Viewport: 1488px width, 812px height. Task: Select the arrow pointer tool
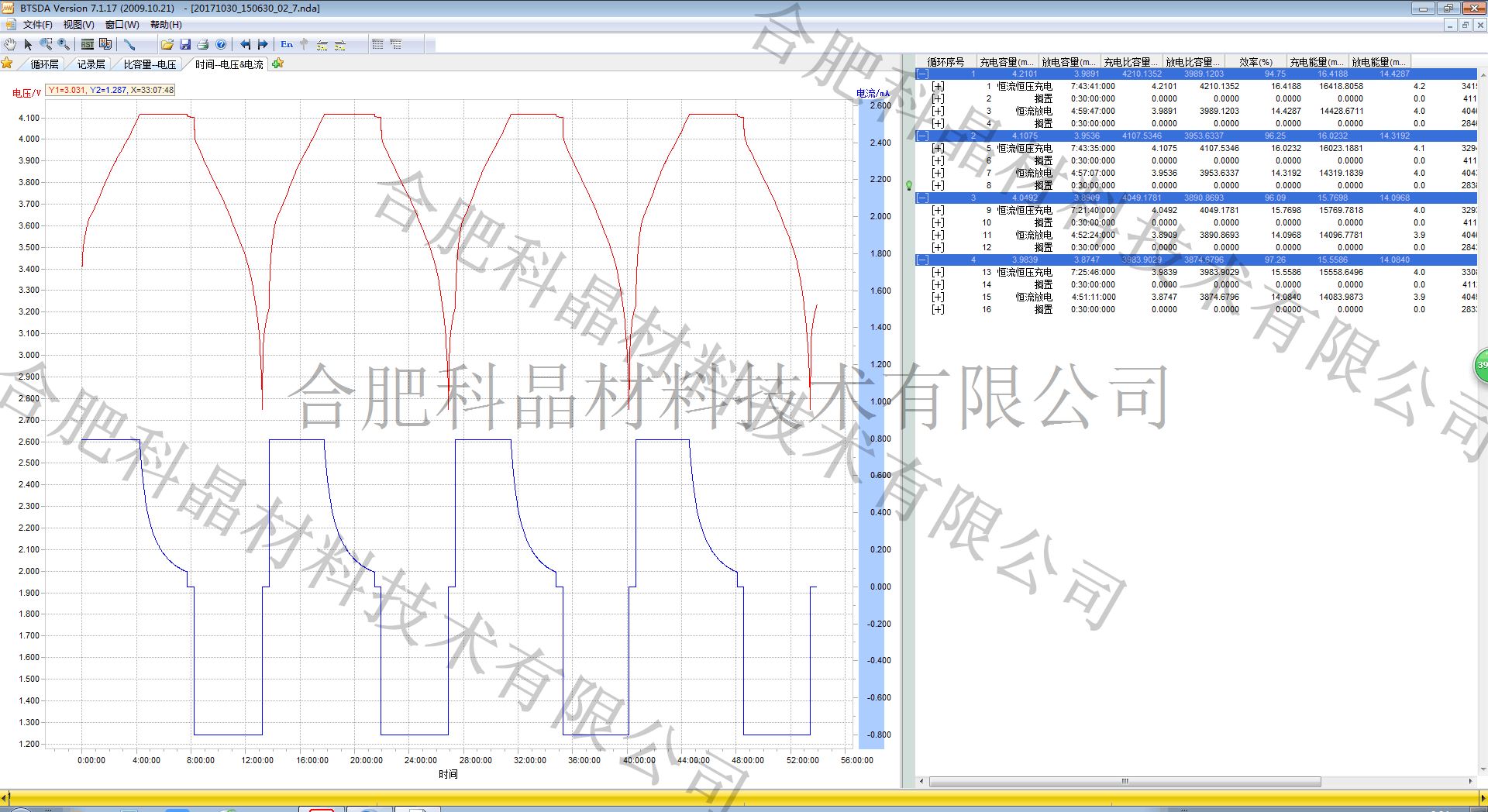click(x=28, y=45)
